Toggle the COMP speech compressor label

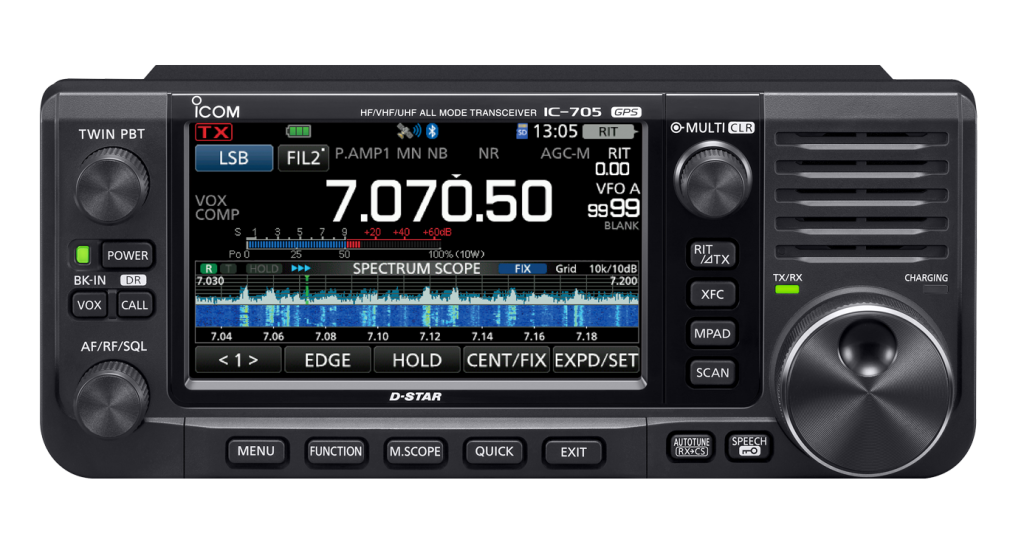coord(217,215)
